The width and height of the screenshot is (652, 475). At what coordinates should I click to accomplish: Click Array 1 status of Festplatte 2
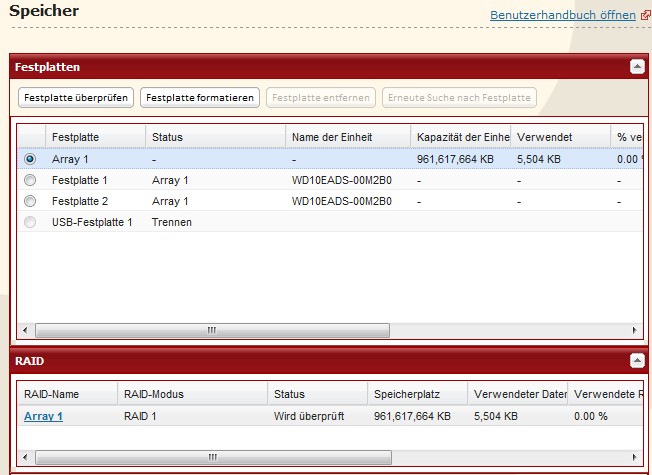tap(170, 201)
